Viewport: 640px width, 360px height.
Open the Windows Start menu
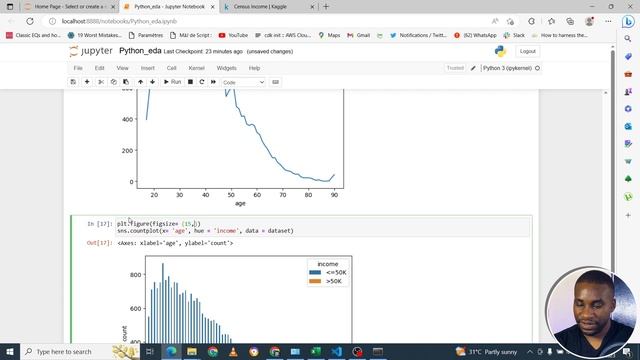point(9,351)
